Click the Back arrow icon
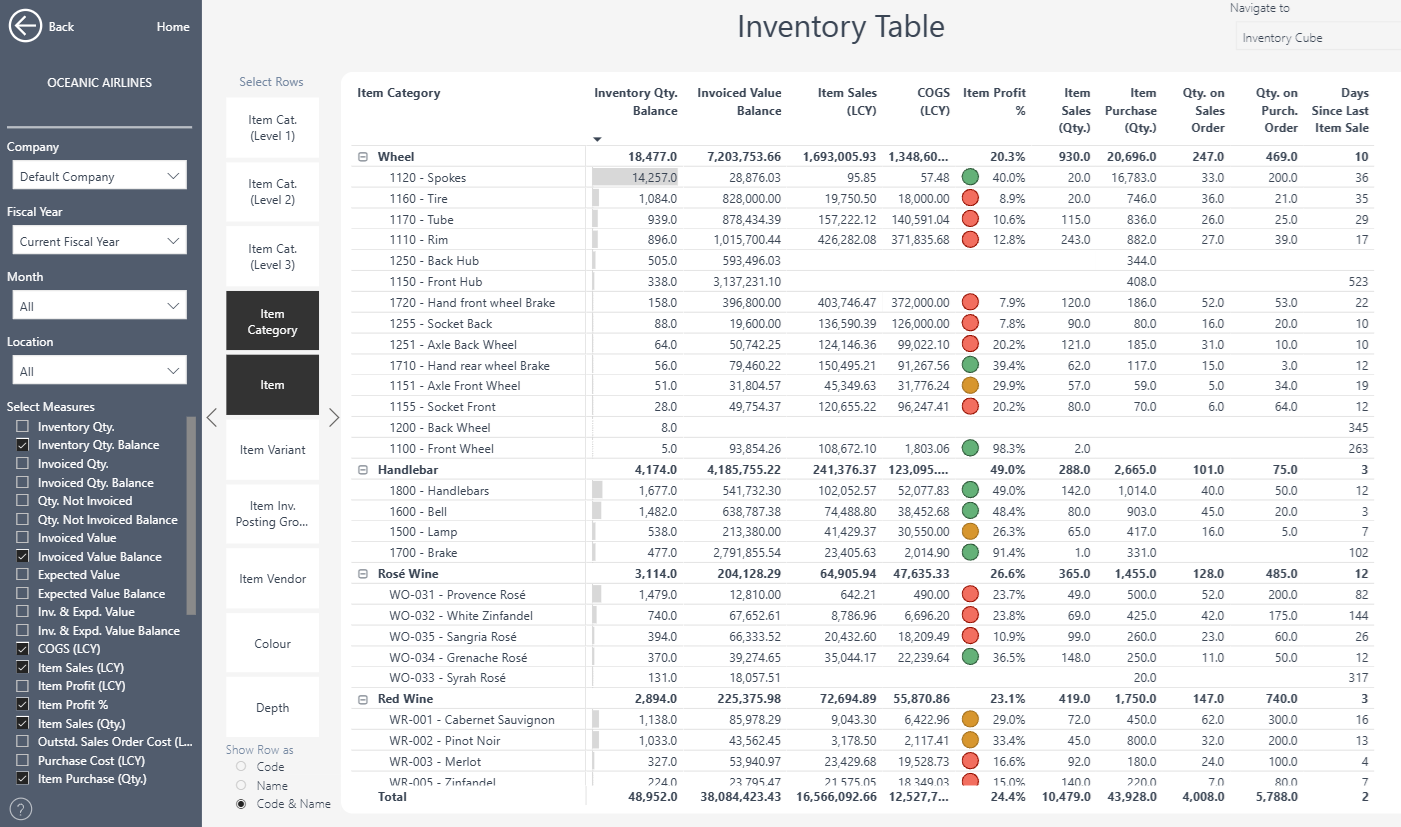 (x=25, y=26)
